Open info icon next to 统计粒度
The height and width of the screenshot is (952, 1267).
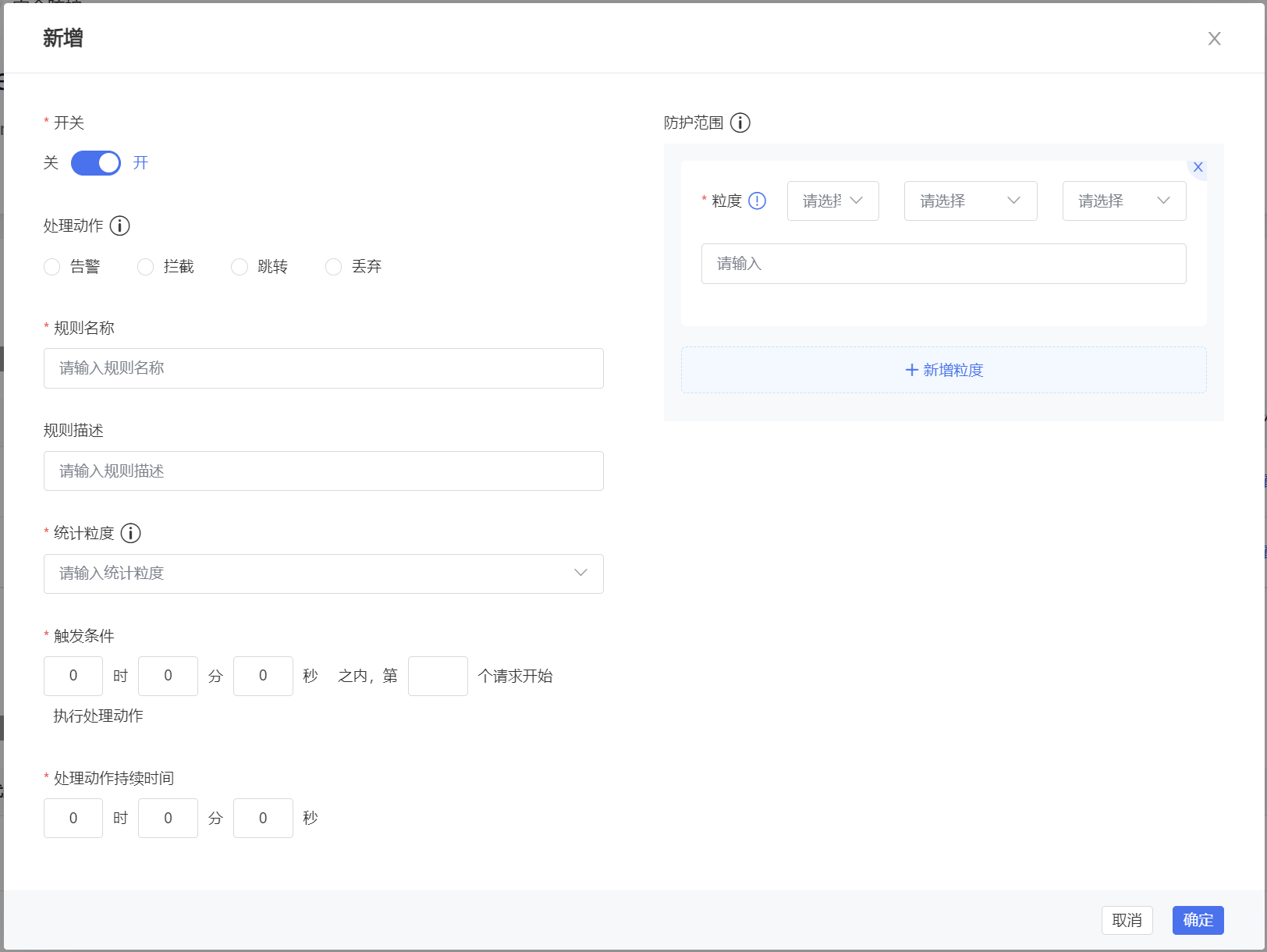click(x=130, y=533)
